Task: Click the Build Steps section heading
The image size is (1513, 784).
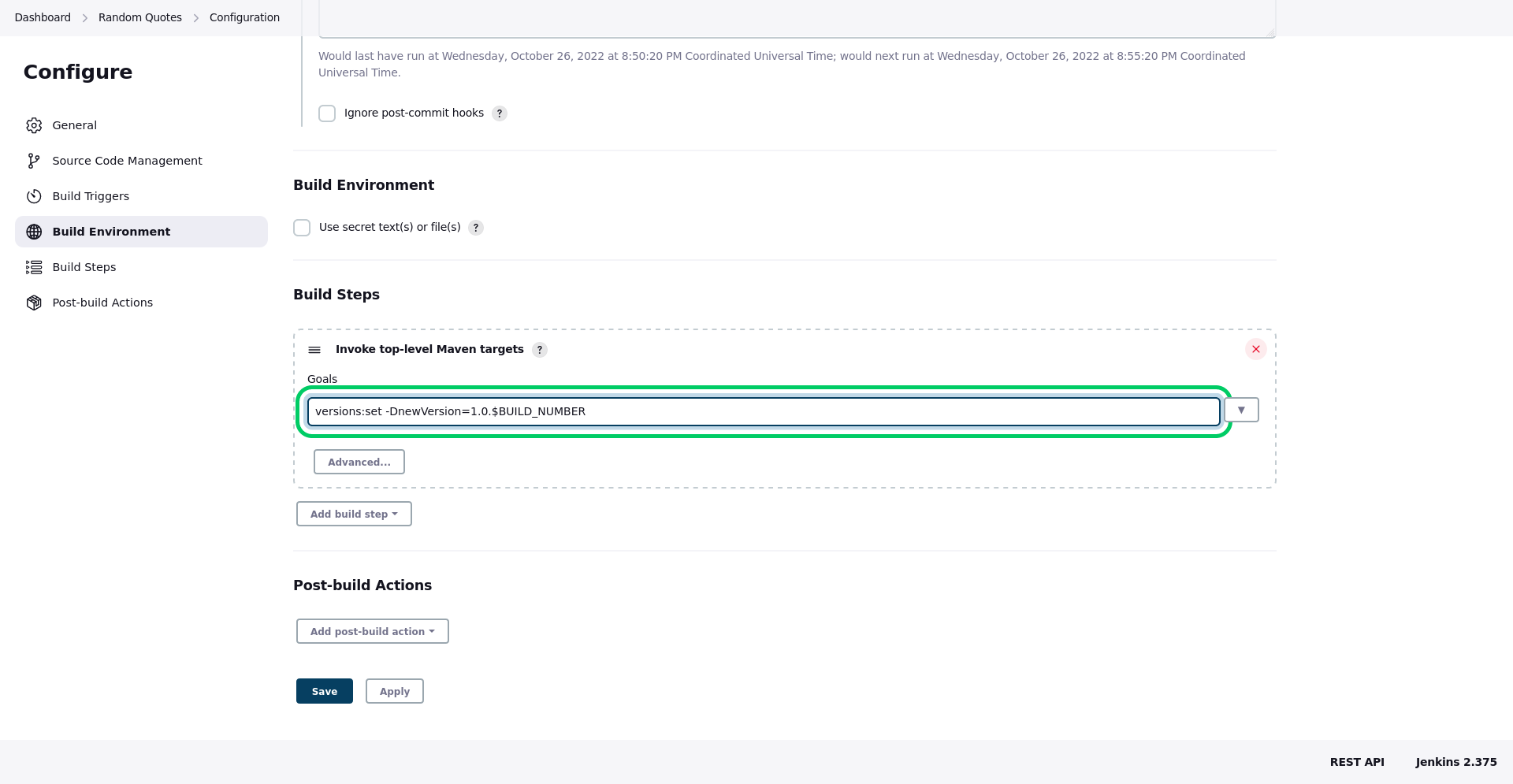Action: (x=336, y=295)
